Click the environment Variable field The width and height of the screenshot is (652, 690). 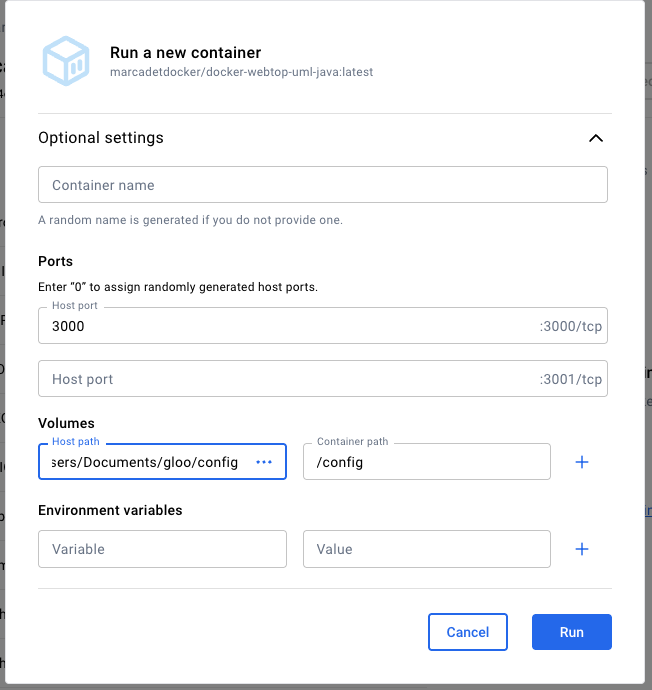162,549
